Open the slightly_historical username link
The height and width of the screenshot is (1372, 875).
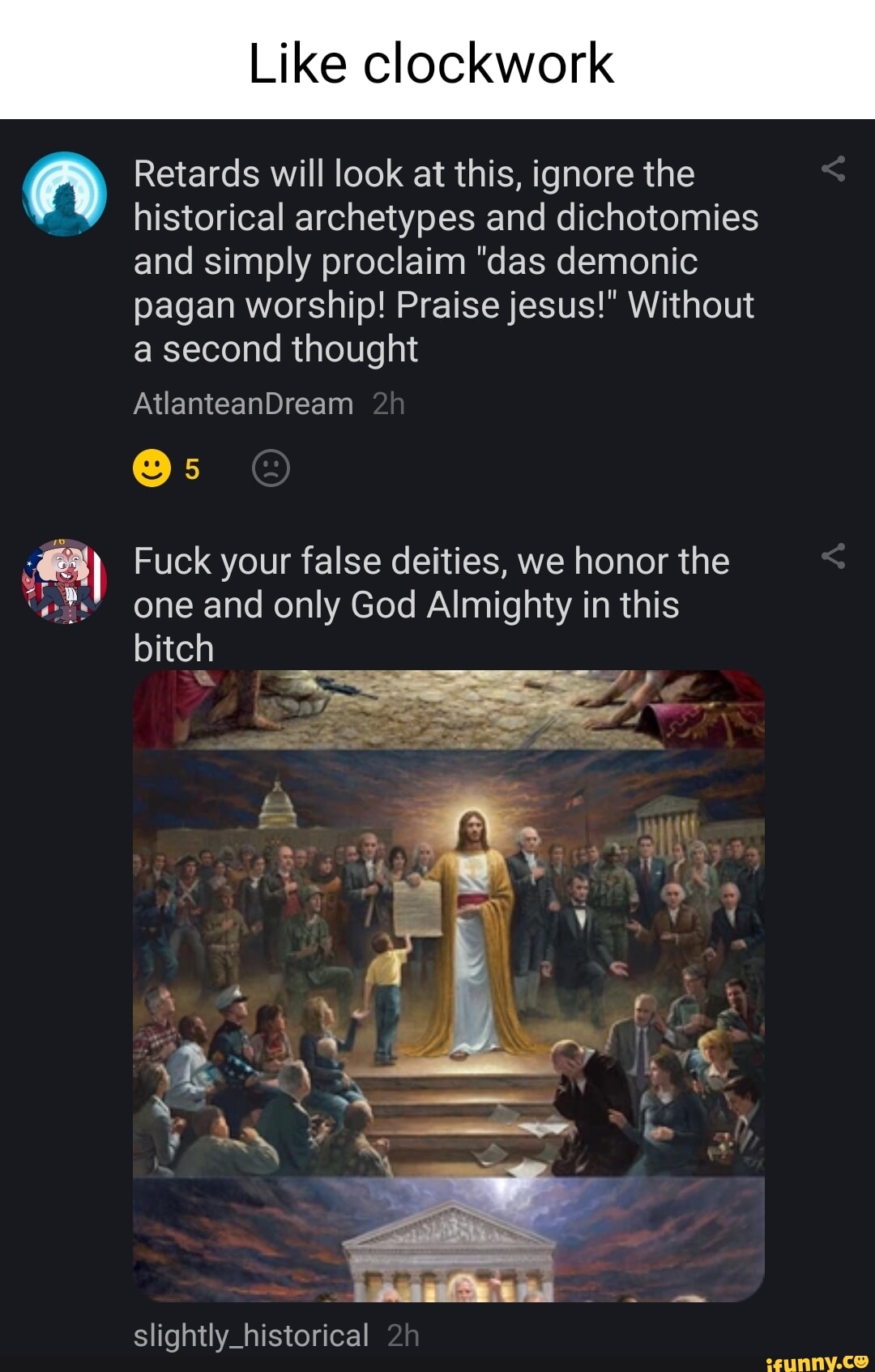[250, 1336]
